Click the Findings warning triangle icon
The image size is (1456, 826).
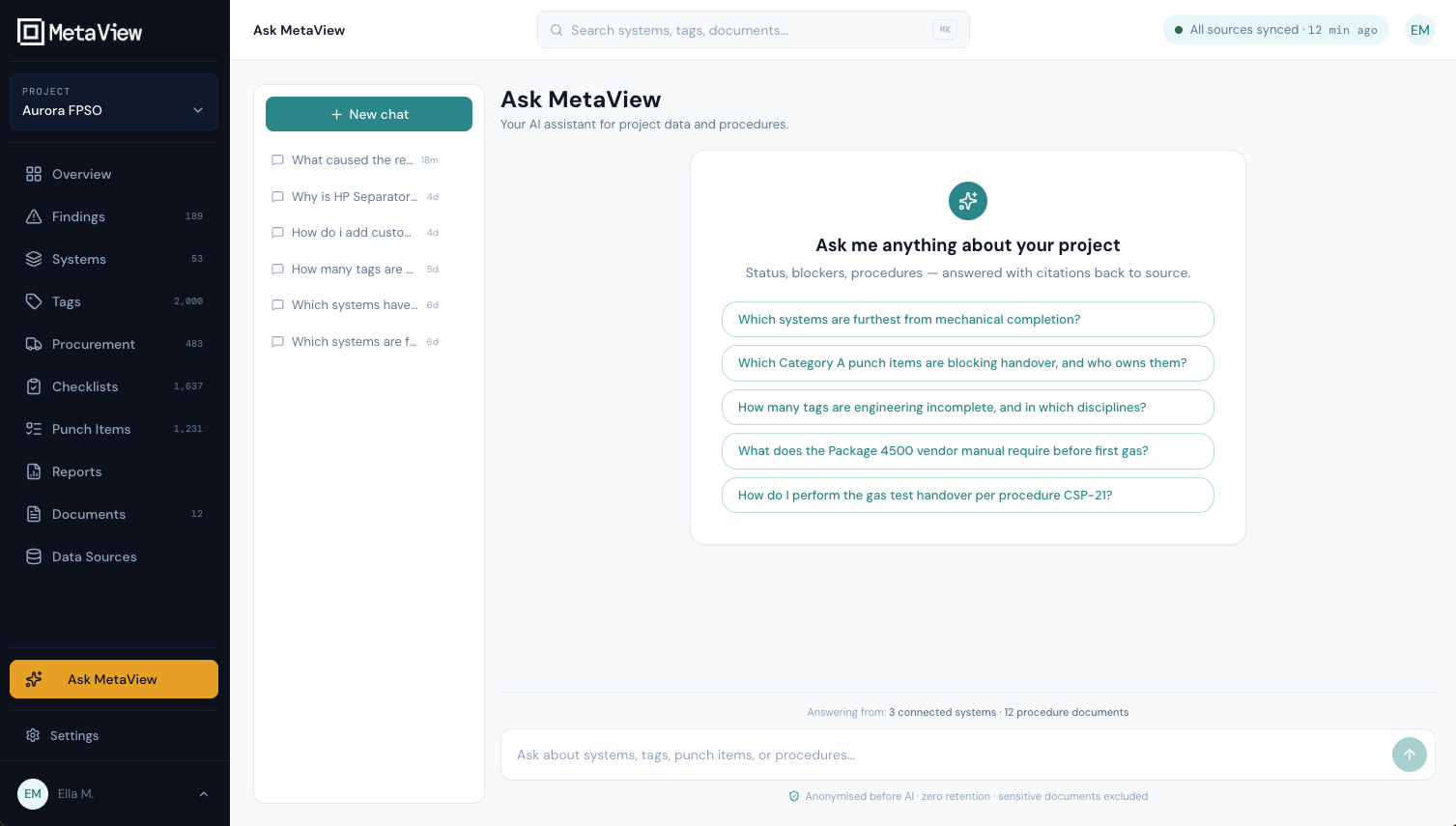click(x=34, y=216)
